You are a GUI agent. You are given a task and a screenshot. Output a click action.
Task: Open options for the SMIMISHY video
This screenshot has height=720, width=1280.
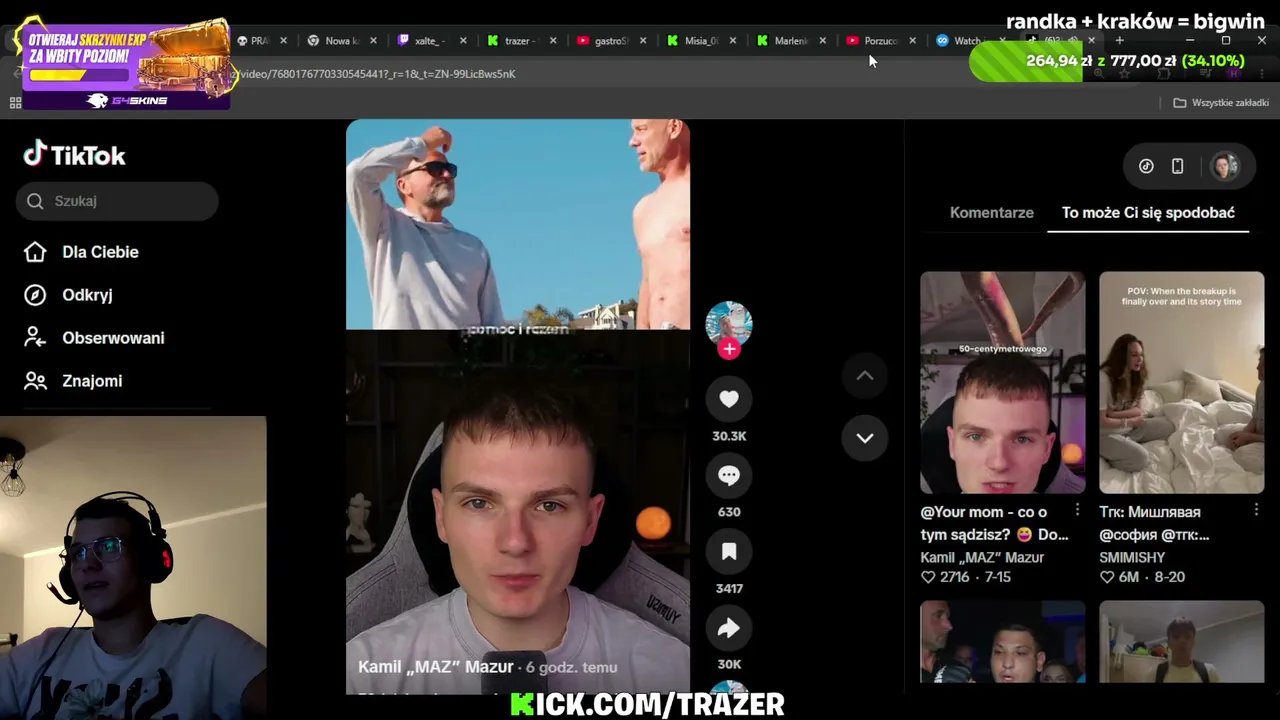coord(1256,510)
